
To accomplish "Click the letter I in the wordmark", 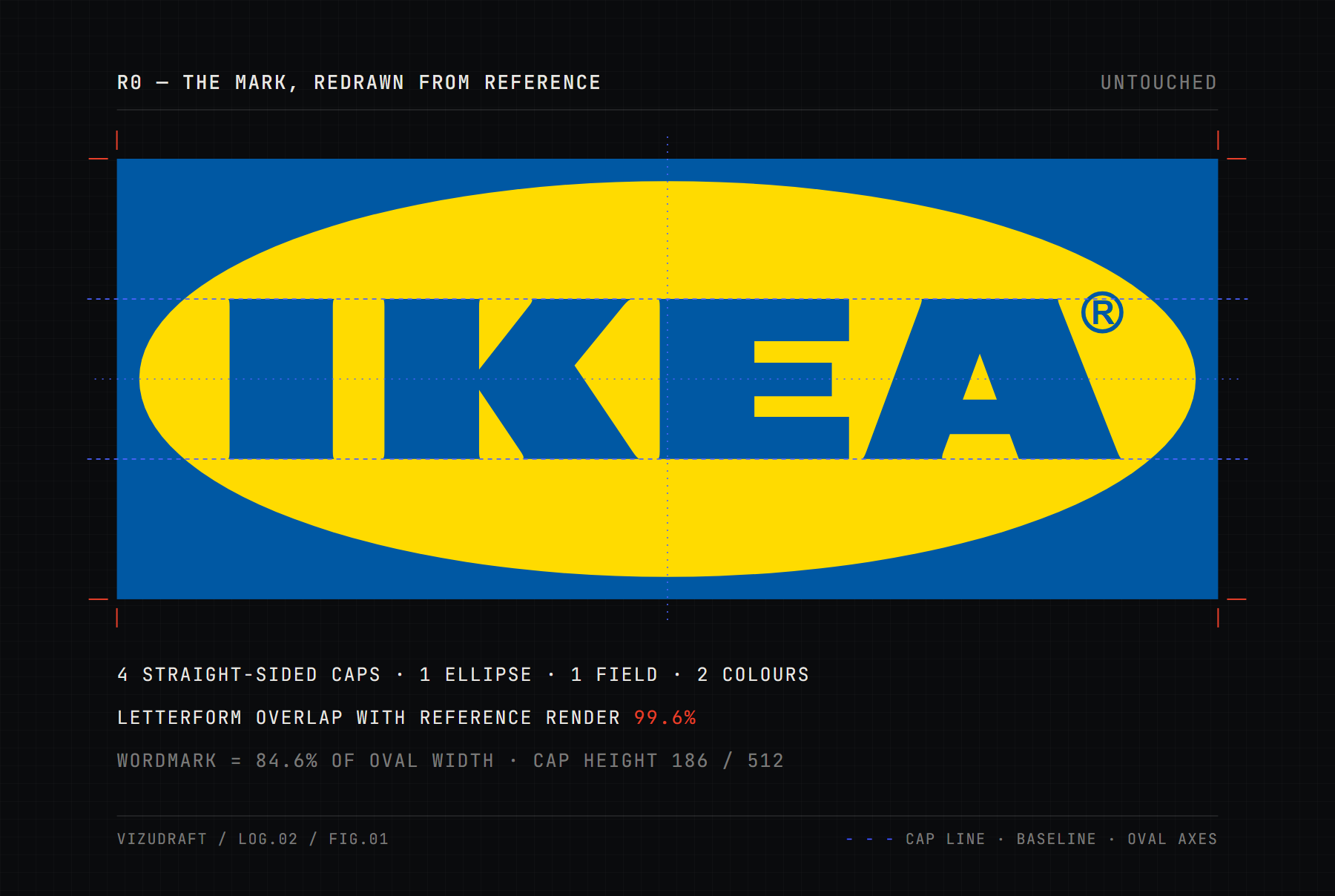I will tap(281, 379).
